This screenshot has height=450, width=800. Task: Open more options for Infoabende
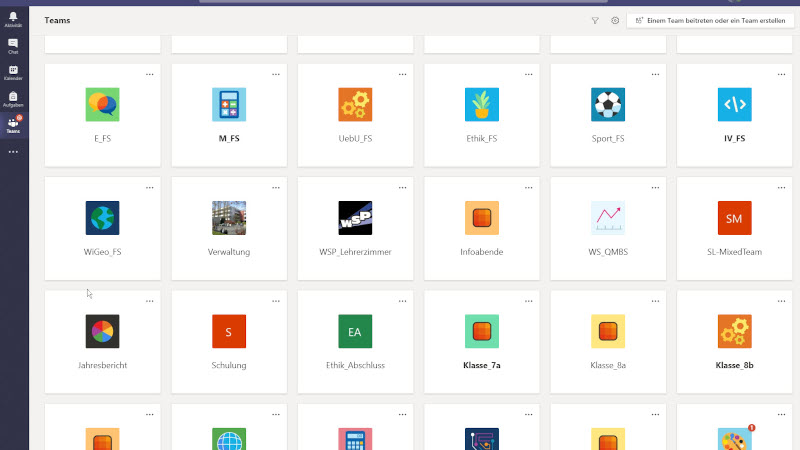529,188
